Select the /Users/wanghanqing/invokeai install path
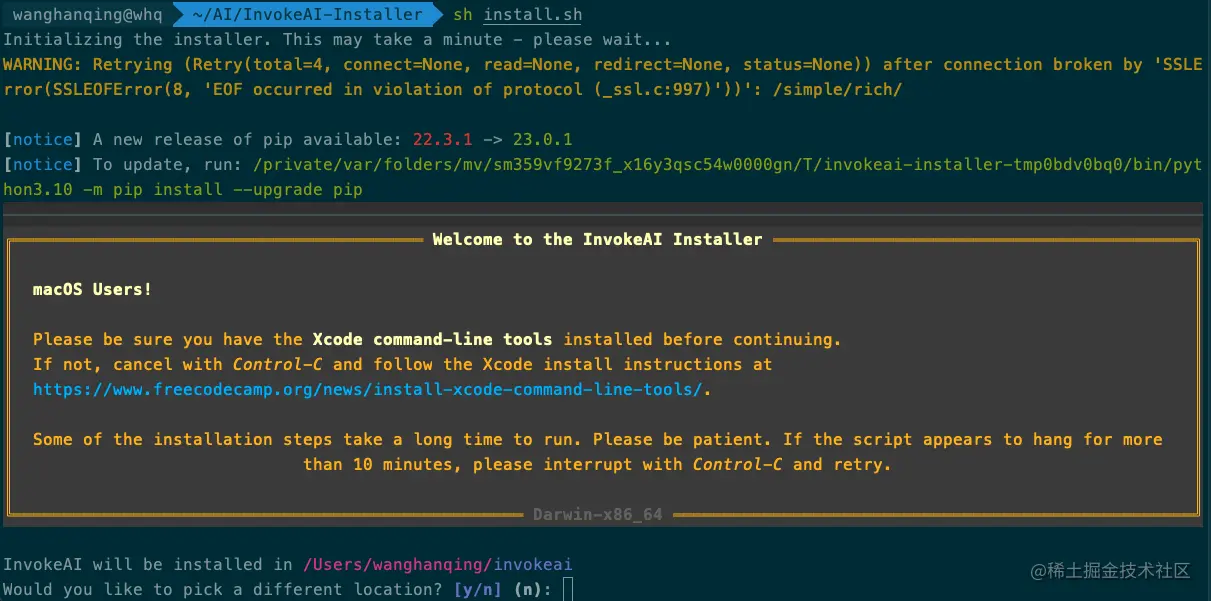The height and width of the screenshot is (601, 1211). 438,565
